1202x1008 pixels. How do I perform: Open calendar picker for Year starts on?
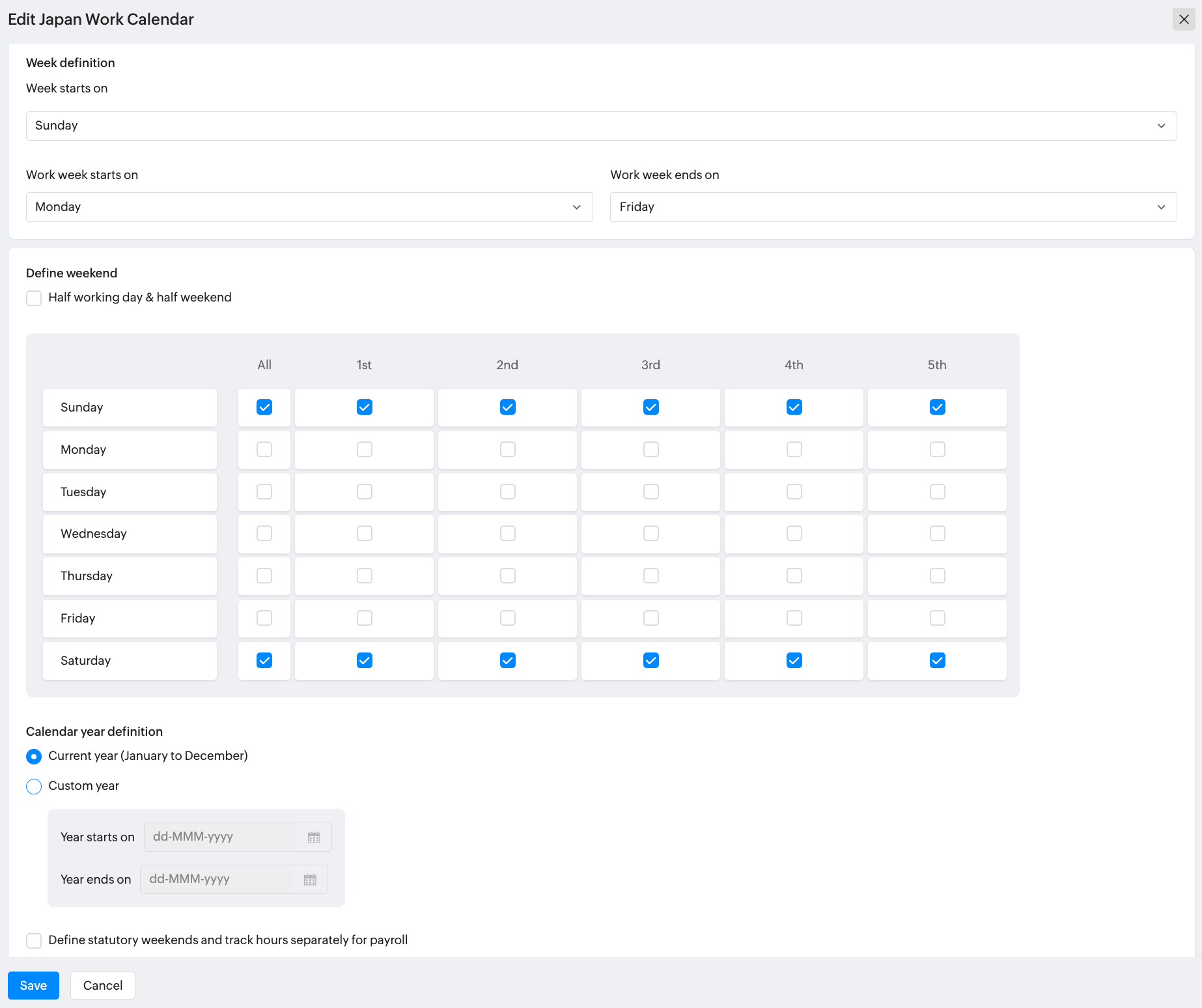[x=314, y=837]
